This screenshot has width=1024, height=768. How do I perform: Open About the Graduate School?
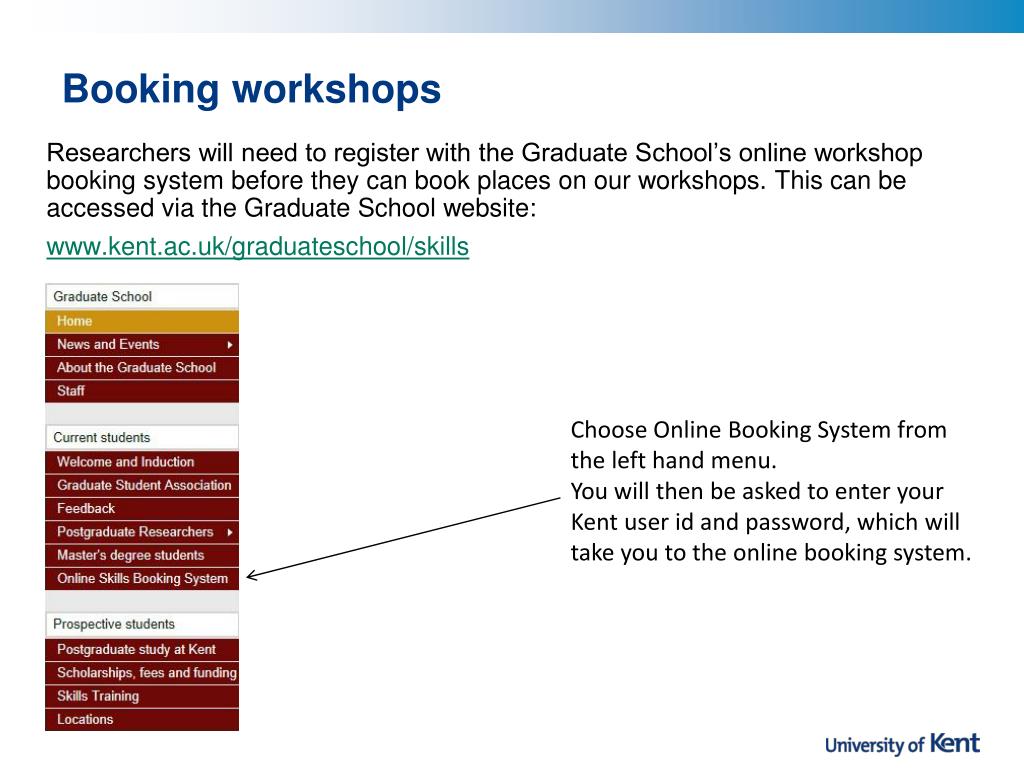142,368
